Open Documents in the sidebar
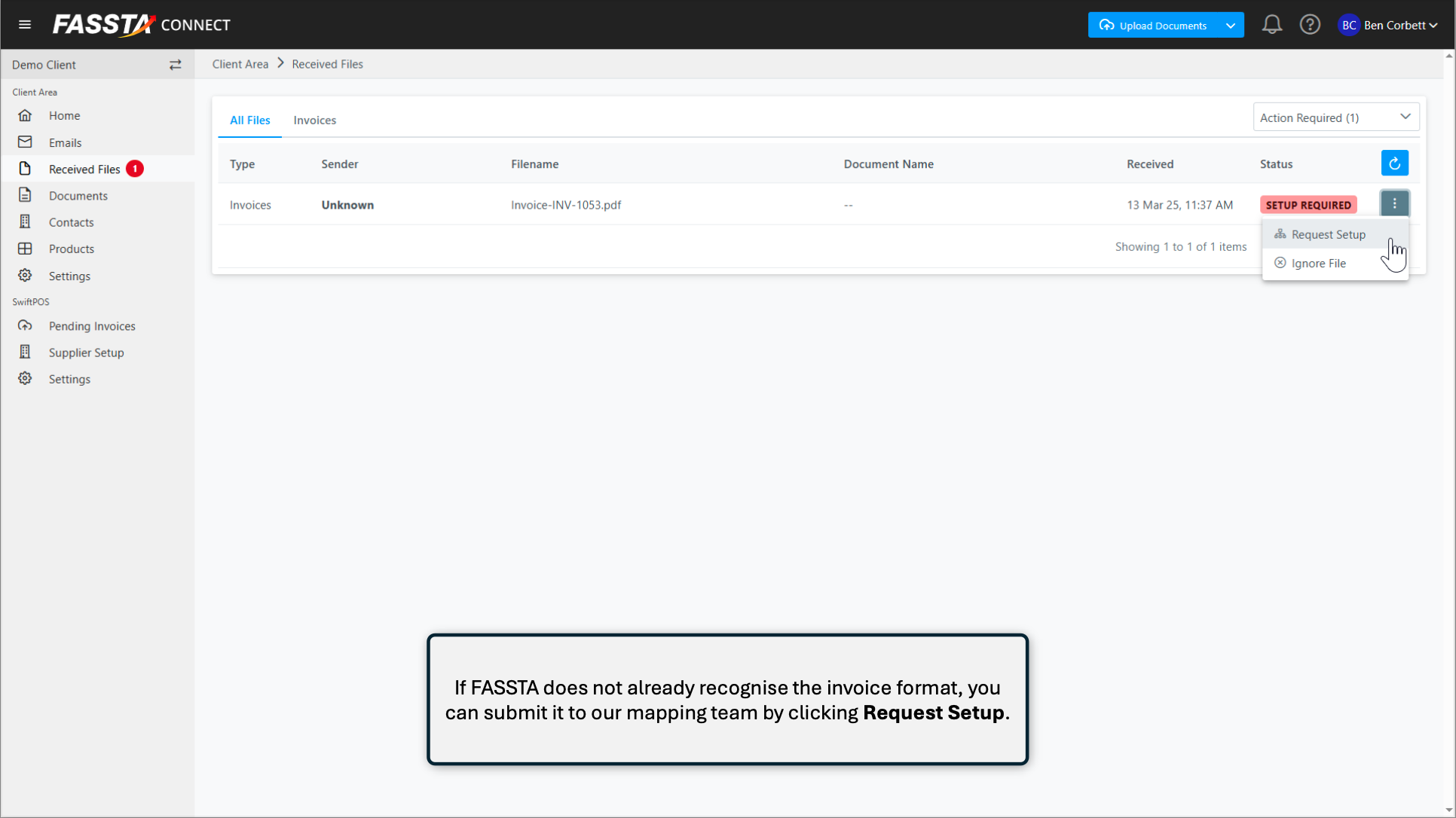The width and height of the screenshot is (1456, 818). pyautogui.click(x=97, y=196)
